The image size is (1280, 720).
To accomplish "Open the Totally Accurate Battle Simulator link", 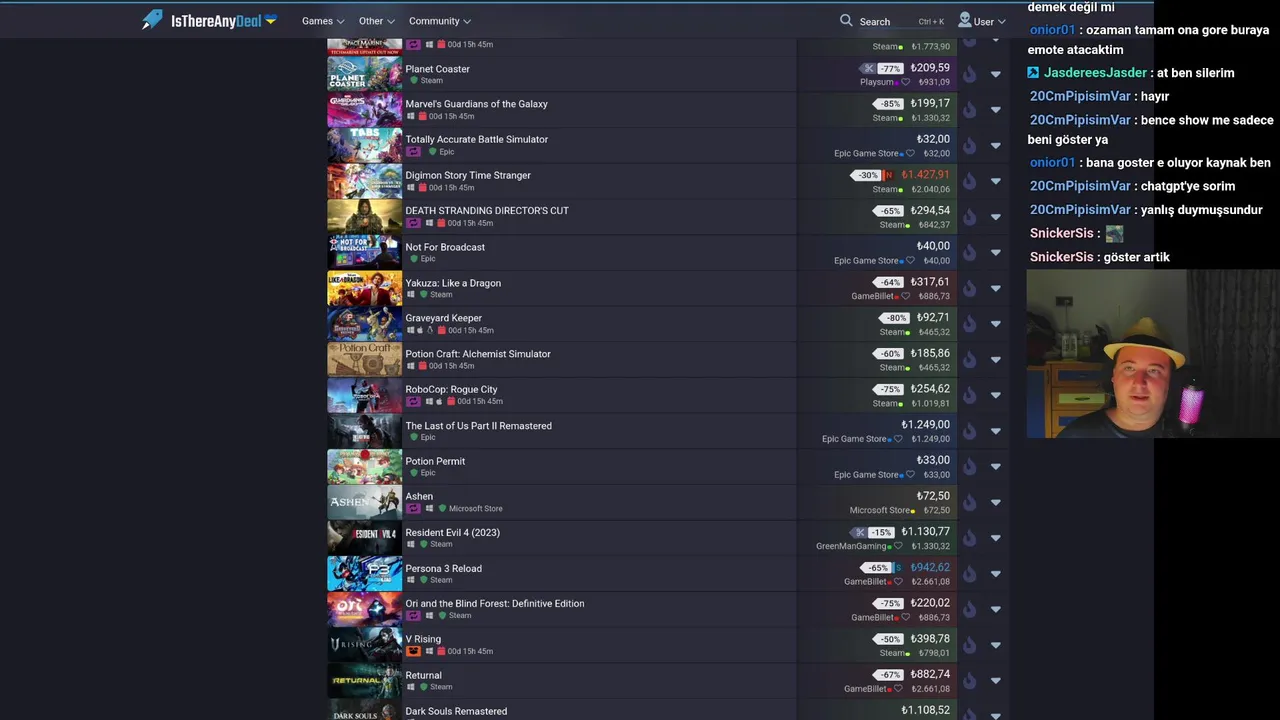I will (476, 139).
